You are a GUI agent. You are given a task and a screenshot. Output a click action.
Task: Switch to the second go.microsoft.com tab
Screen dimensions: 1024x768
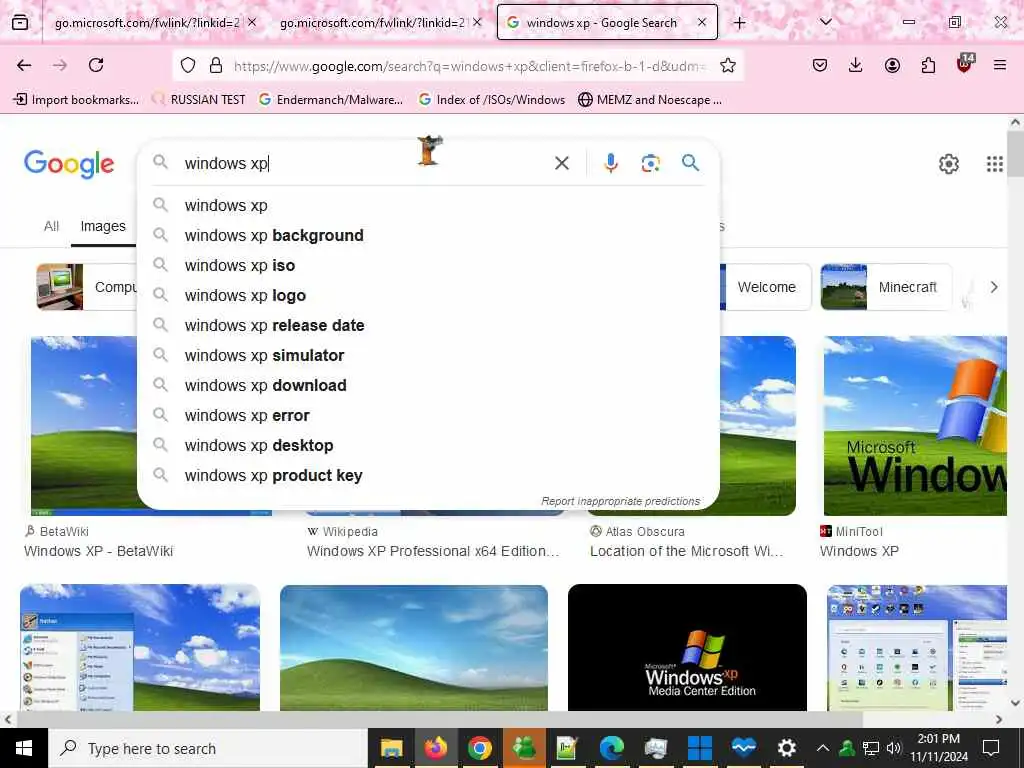[x=372, y=22]
